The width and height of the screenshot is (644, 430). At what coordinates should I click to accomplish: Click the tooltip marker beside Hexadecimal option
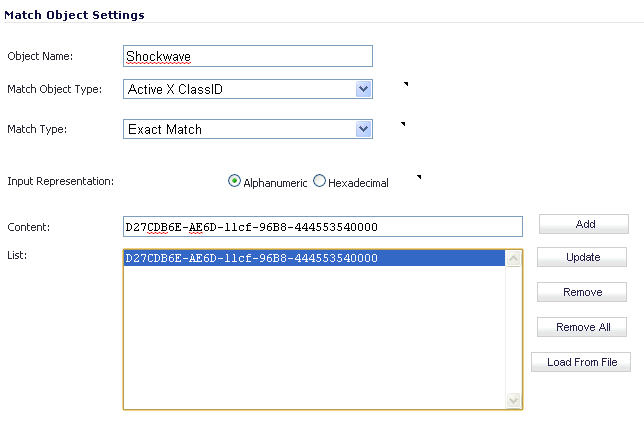[x=419, y=177]
